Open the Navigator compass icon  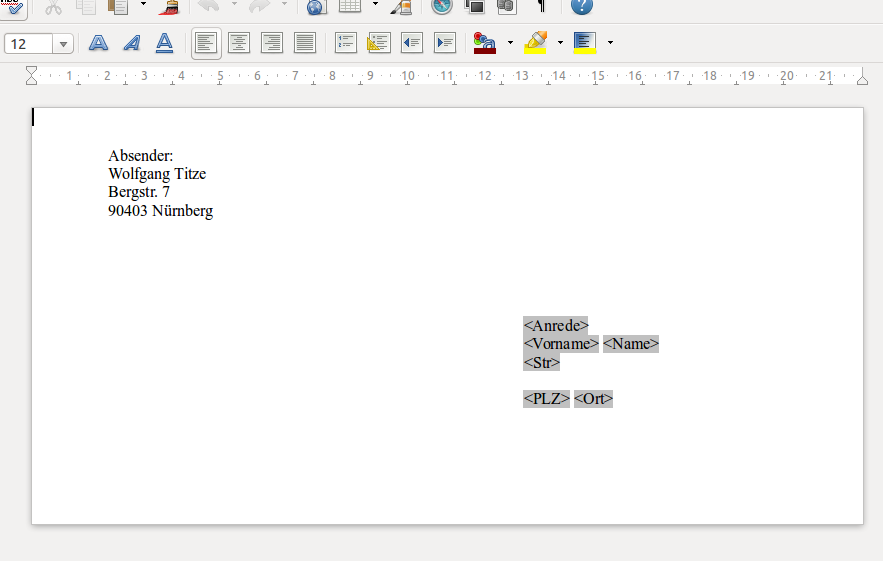(x=442, y=7)
